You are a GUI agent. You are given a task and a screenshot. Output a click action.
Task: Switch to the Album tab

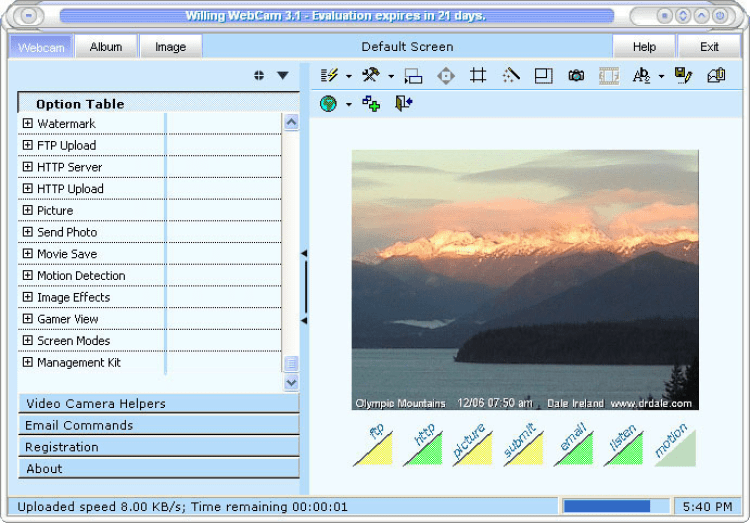pos(106,47)
